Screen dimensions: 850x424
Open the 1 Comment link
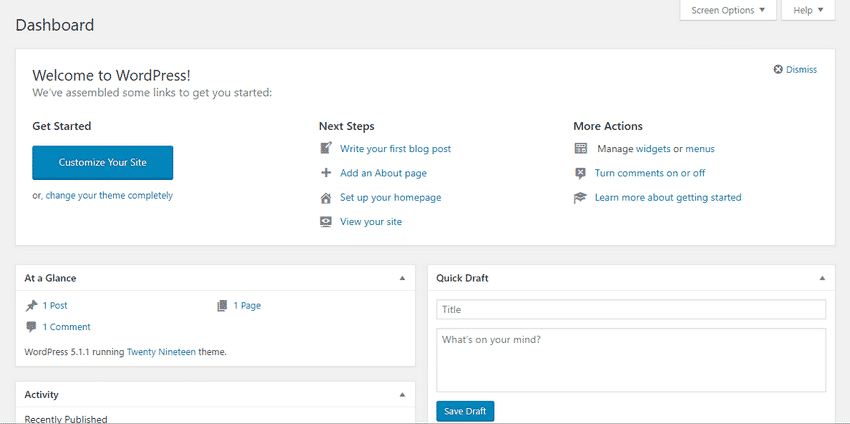(66, 327)
